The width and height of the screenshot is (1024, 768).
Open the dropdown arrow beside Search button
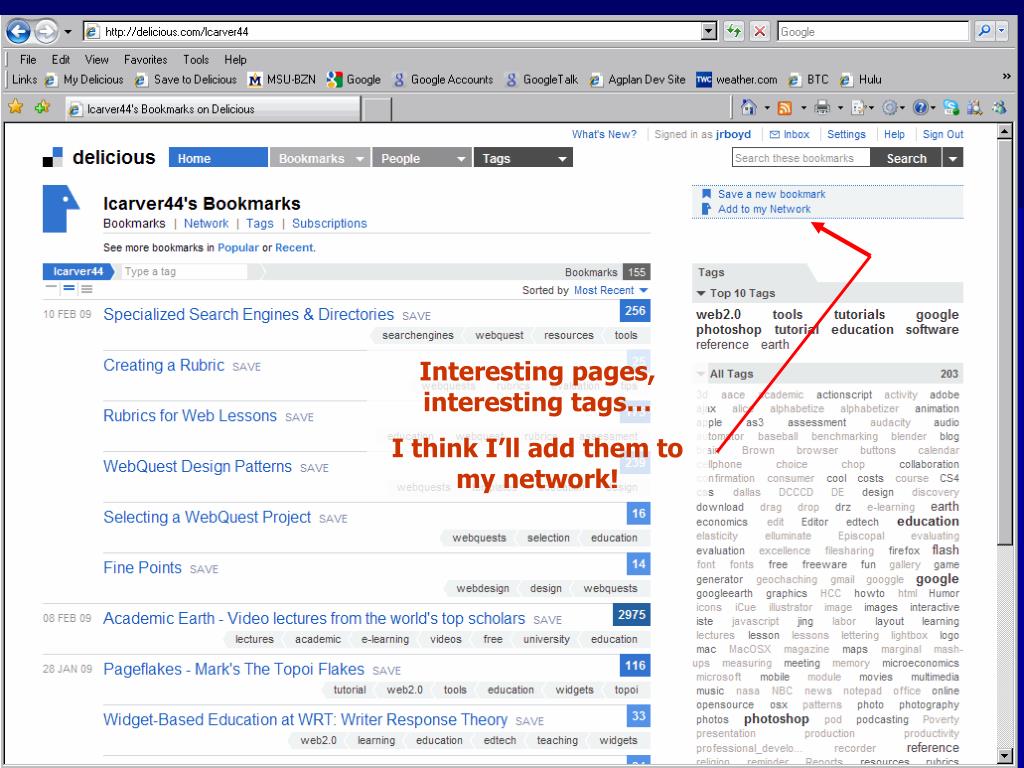[953, 158]
